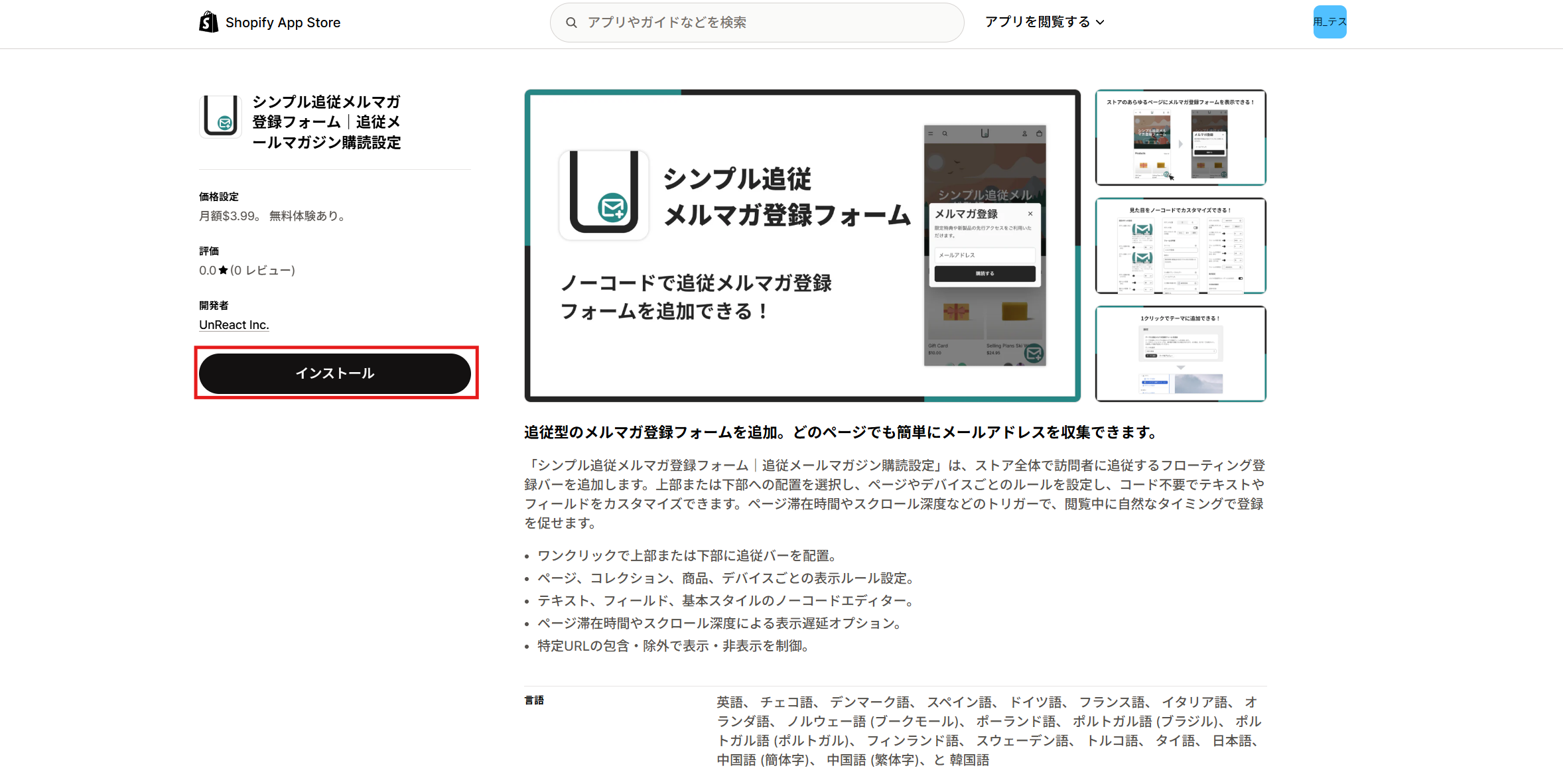Open the Shopify App Store home link
Viewport: 1563px width, 784px height.
pos(270,22)
